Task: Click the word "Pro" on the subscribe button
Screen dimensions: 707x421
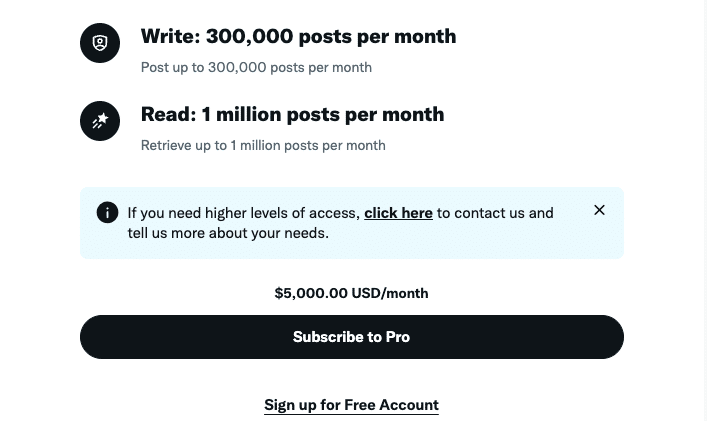Action: tap(398, 337)
